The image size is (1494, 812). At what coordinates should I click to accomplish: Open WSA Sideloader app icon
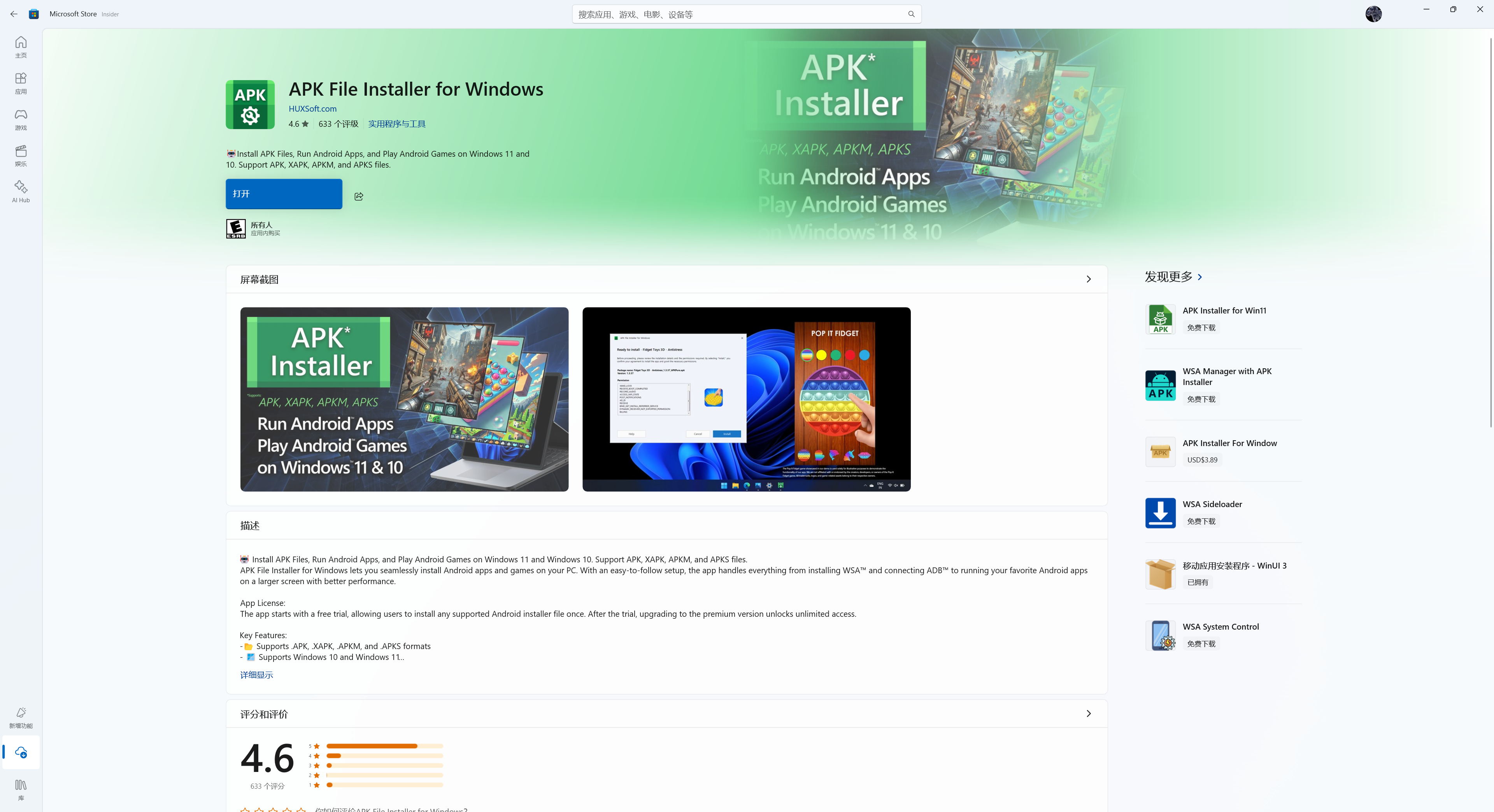click(1160, 513)
